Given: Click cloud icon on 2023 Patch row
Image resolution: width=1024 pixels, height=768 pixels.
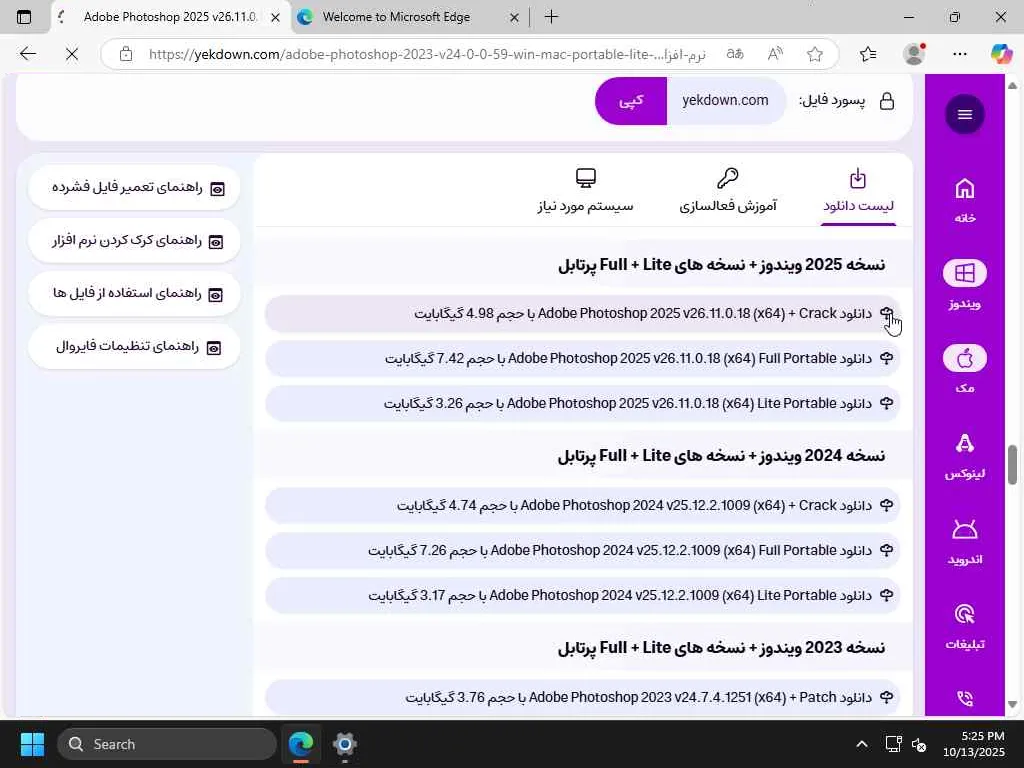Looking at the screenshot, I should 886,697.
